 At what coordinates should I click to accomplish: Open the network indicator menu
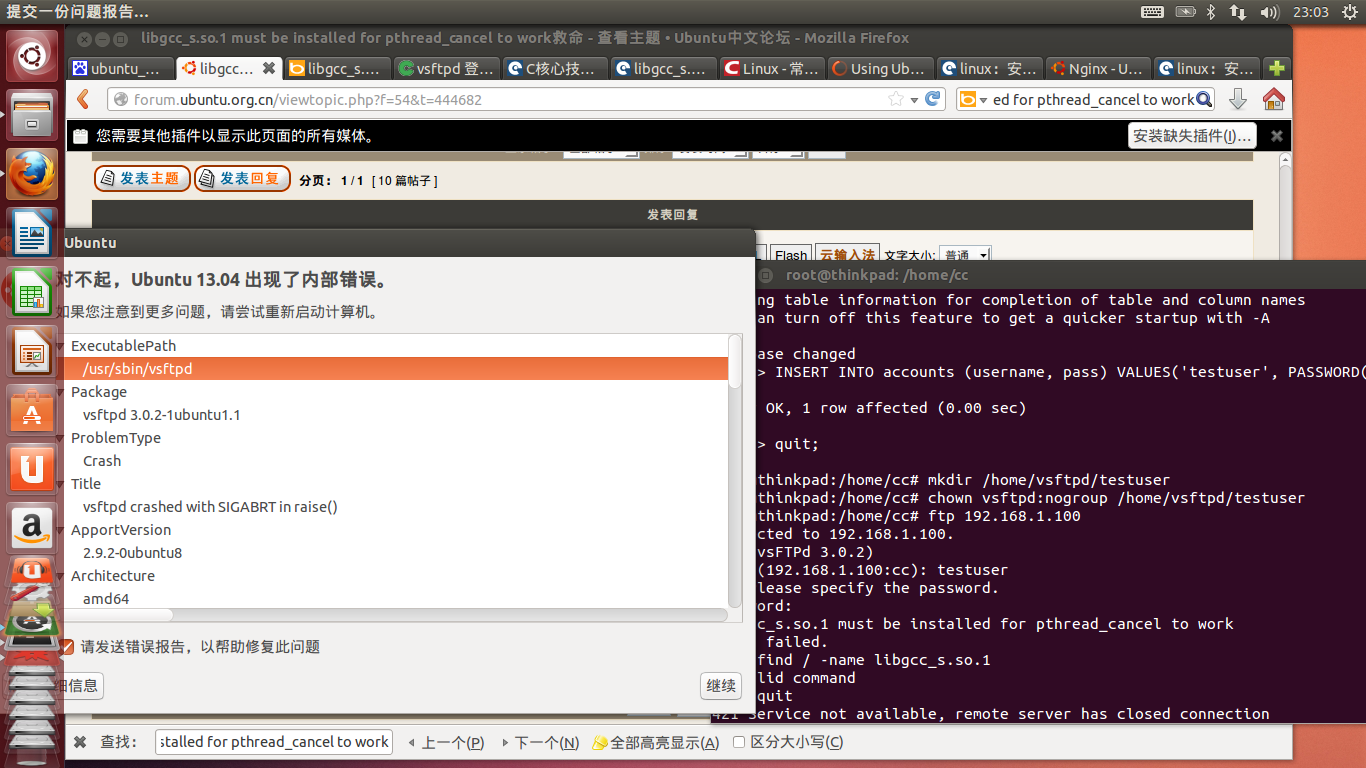(x=1238, y=12)
